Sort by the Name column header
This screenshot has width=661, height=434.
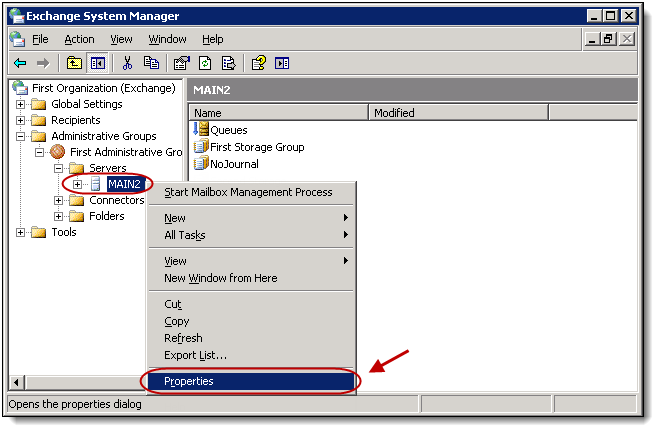[279, 113]
